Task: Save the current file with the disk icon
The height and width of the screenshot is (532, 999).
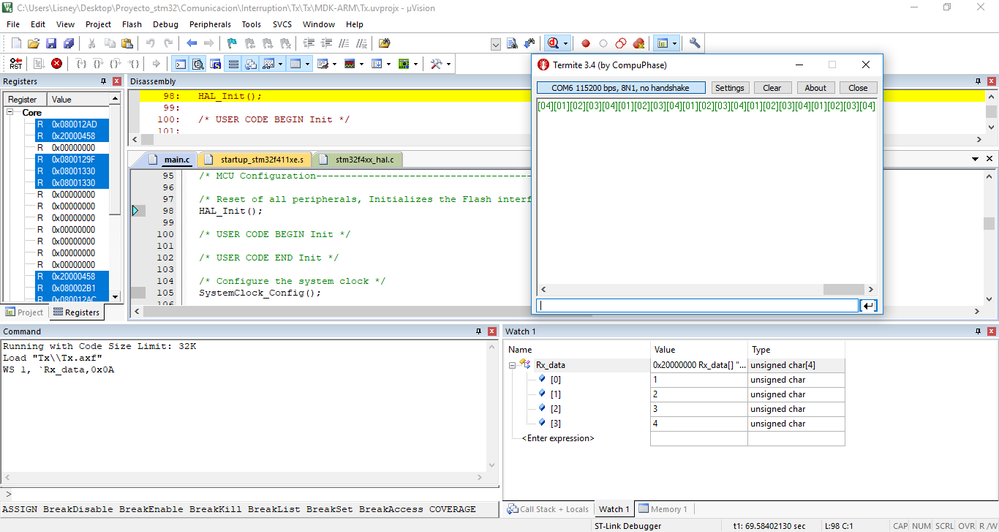Action: coord(51,43)
